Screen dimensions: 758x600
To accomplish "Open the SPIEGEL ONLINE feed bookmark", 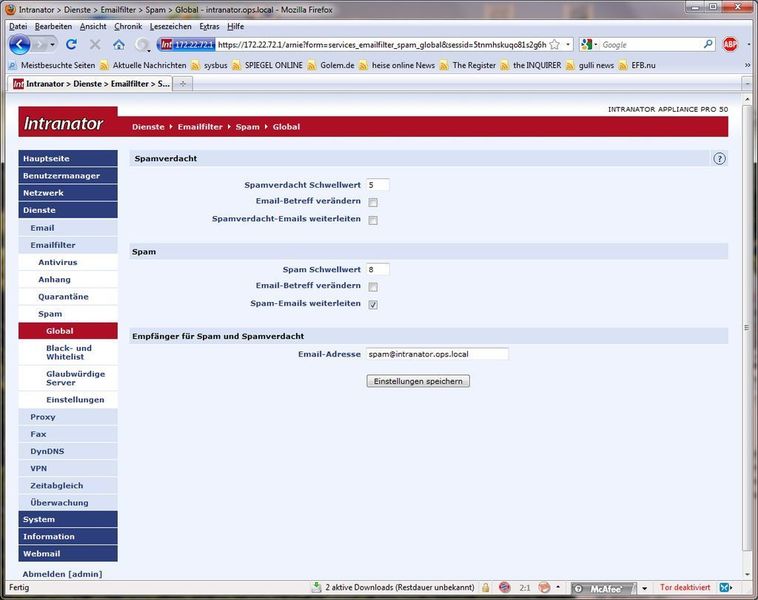I will (x=267, y=65).
